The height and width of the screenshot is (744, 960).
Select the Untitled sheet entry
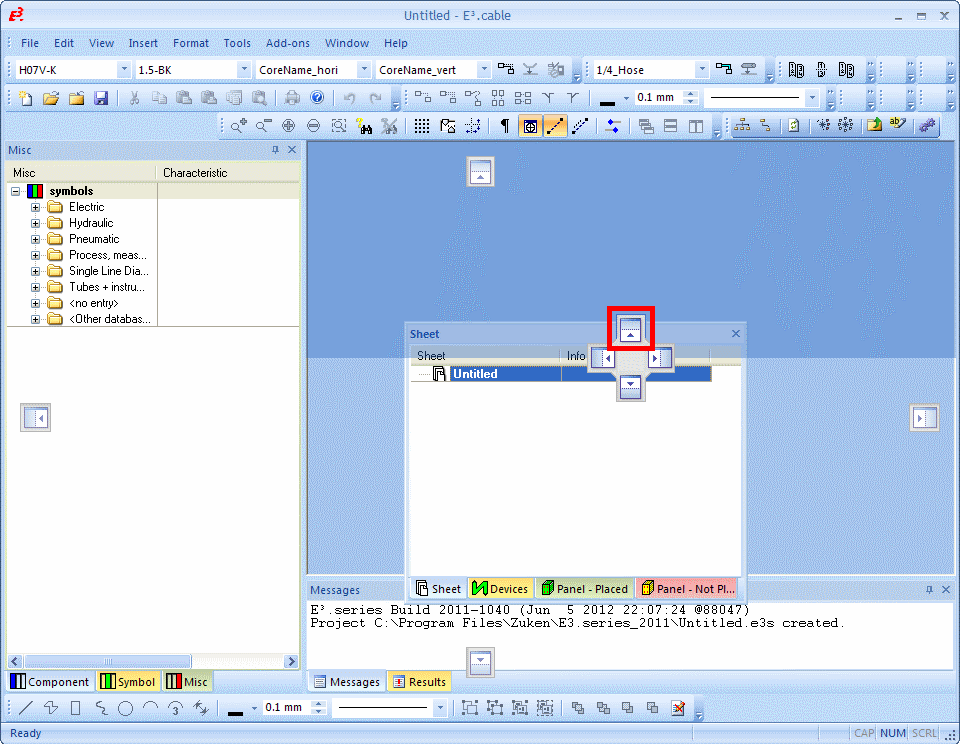tap(473, 374)
